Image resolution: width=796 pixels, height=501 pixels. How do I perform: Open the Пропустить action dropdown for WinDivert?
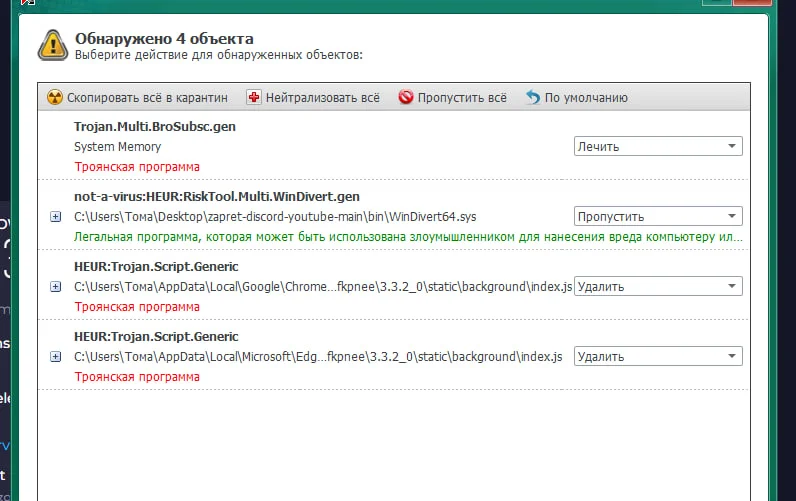click(658, 216)
